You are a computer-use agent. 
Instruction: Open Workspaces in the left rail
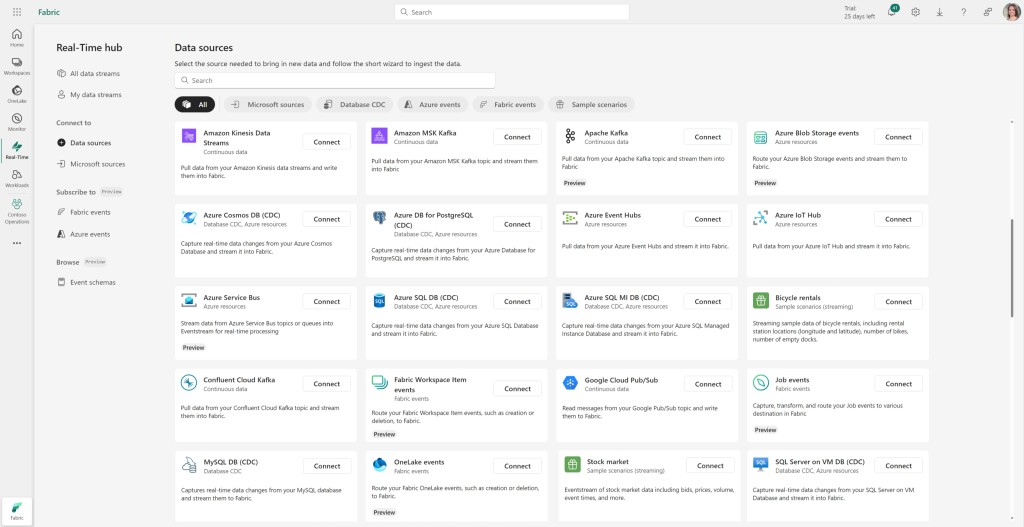tap(17, 66)
